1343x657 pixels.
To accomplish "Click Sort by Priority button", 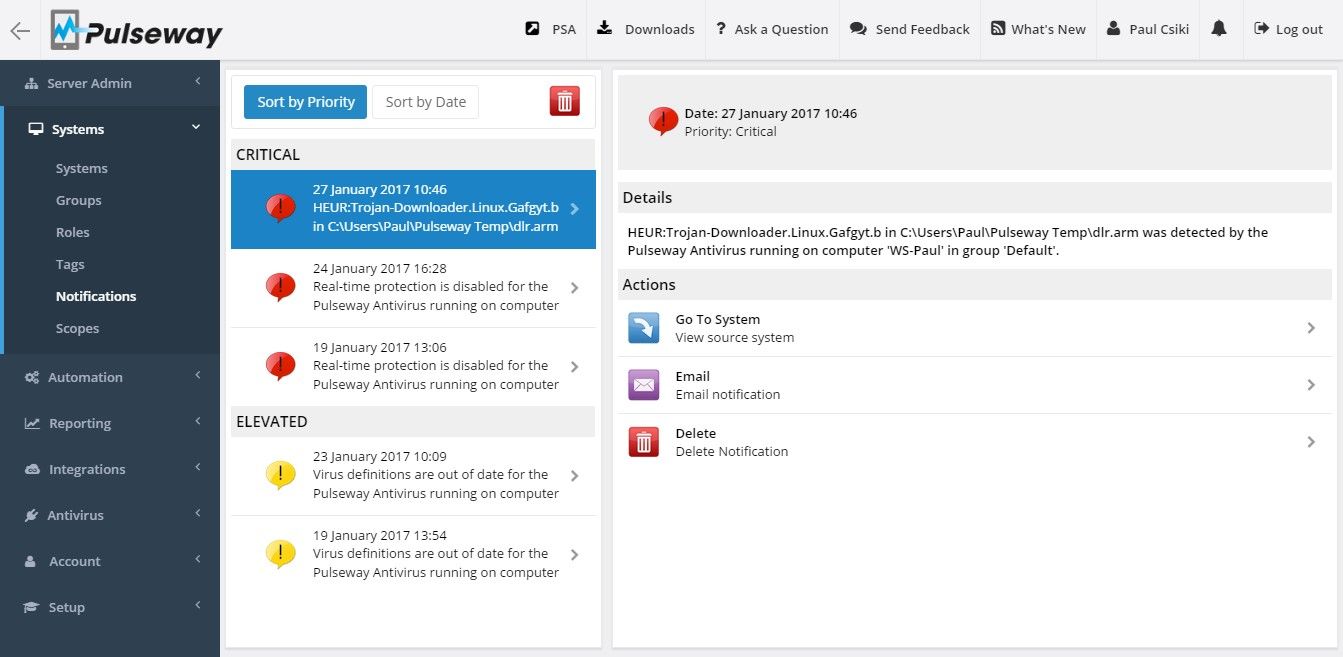I will 306,101.
